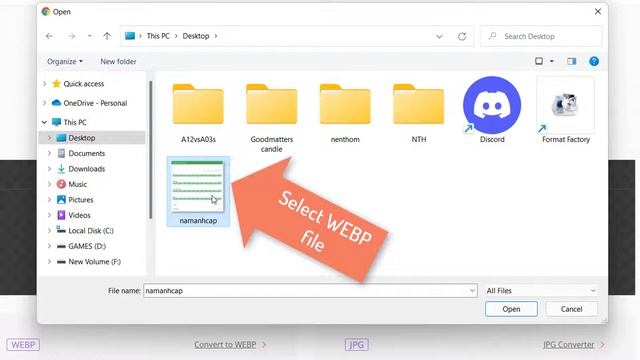This screenshot has width=640, height=360.
Task: Click navigation pane scrollbar
Action: (x=150, y=149)
